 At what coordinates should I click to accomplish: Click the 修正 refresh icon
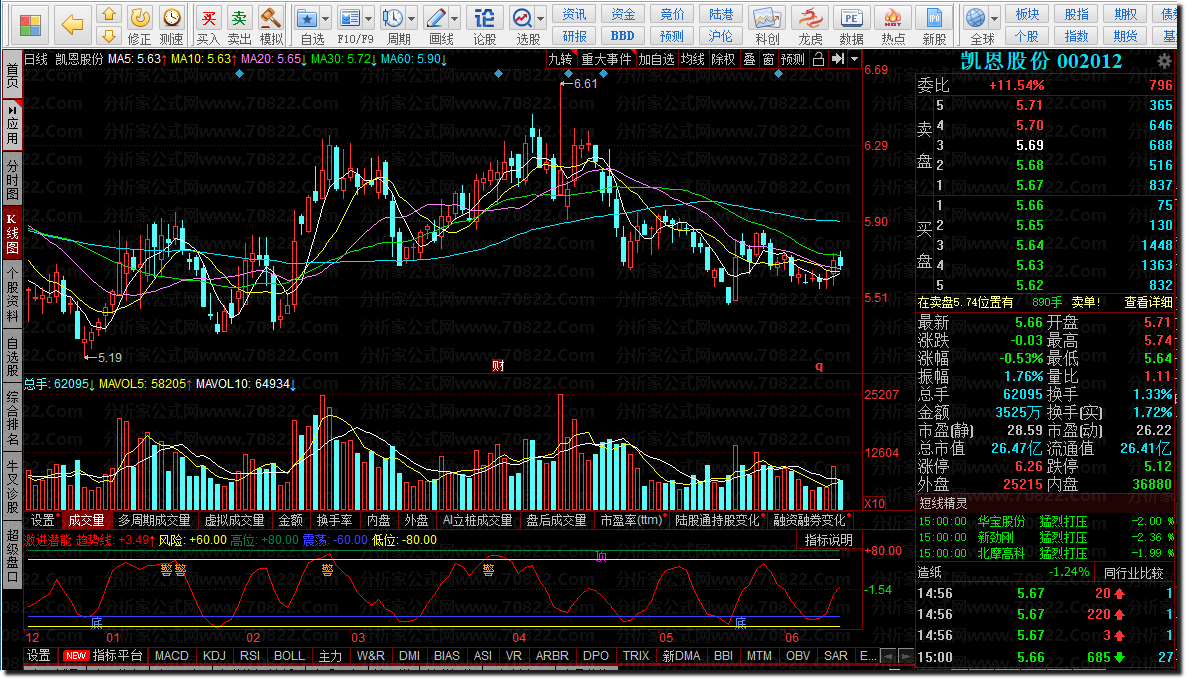click(x=139, y=17)
